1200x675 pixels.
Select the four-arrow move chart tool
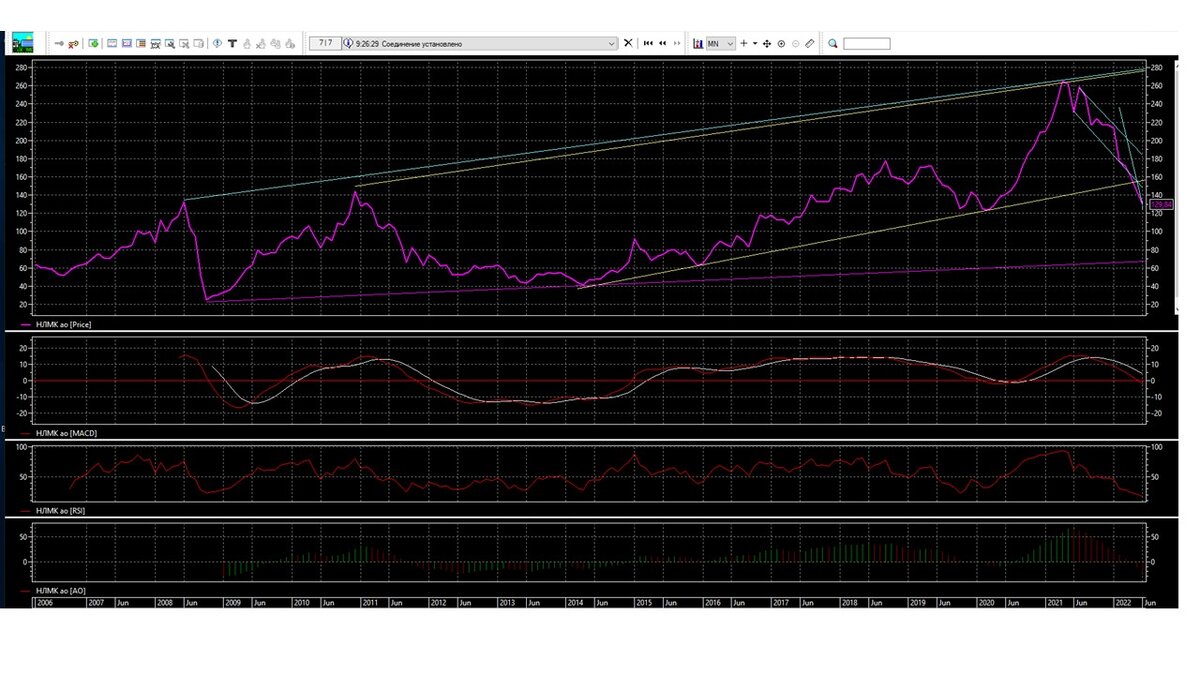pyautogui.click(x=767, y=43)
